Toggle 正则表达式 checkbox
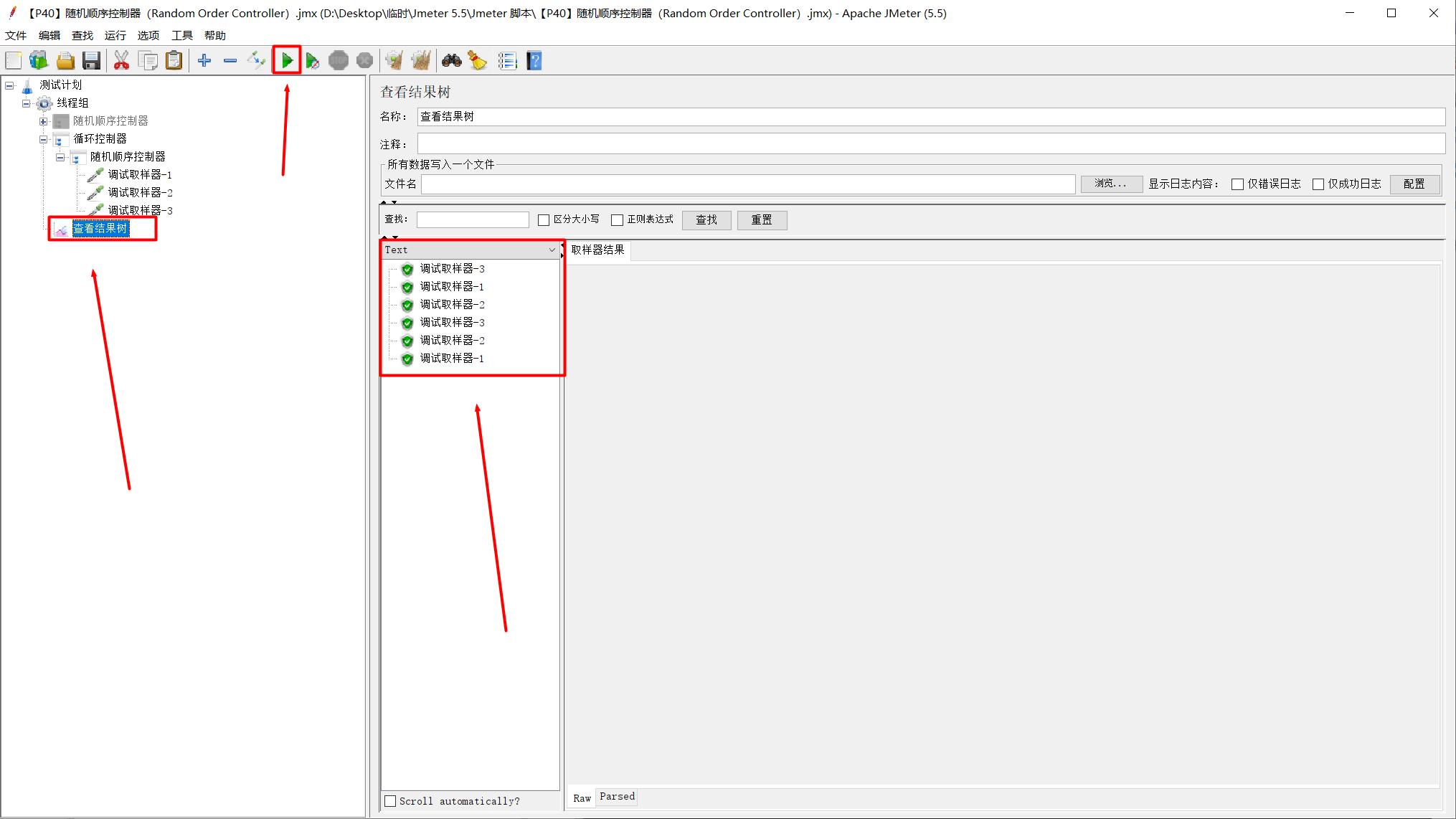The image size is (1456, 819). tap(617, 220)
